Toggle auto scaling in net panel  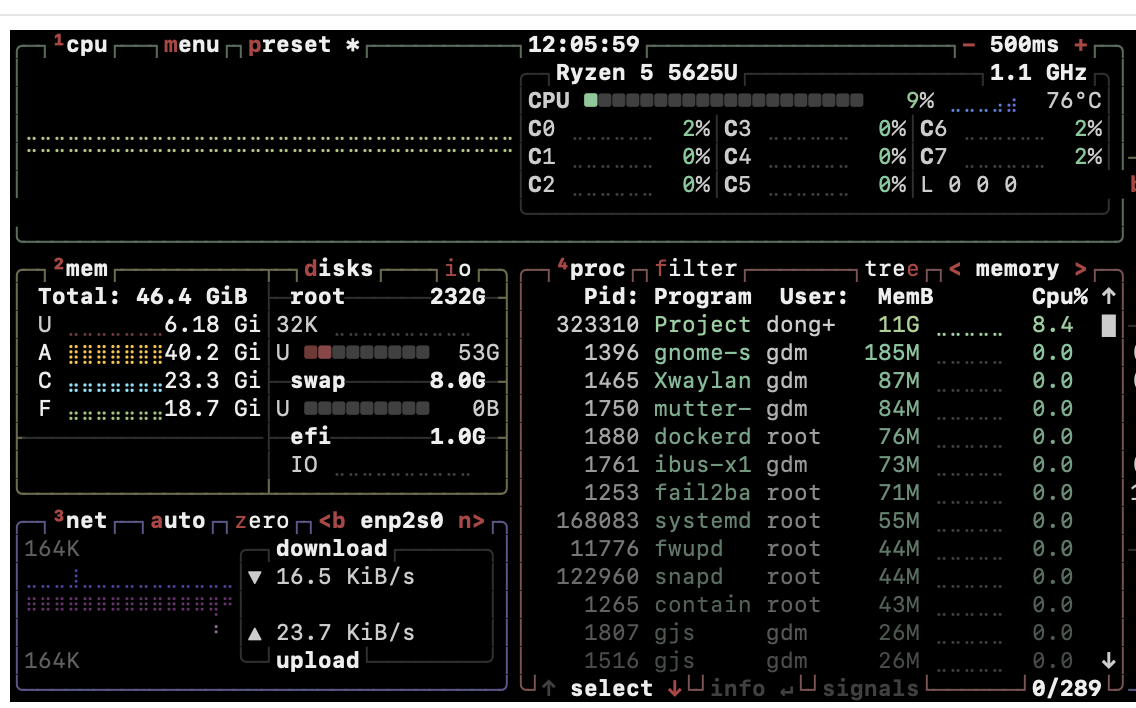[178, 521]
